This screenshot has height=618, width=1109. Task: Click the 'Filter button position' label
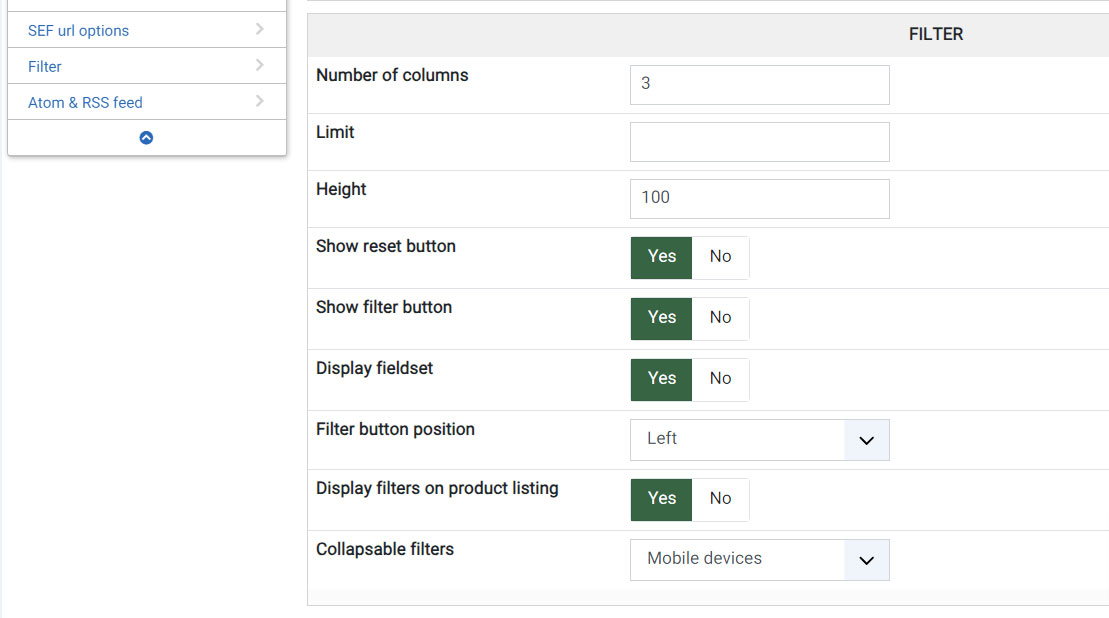coord(395,429)
